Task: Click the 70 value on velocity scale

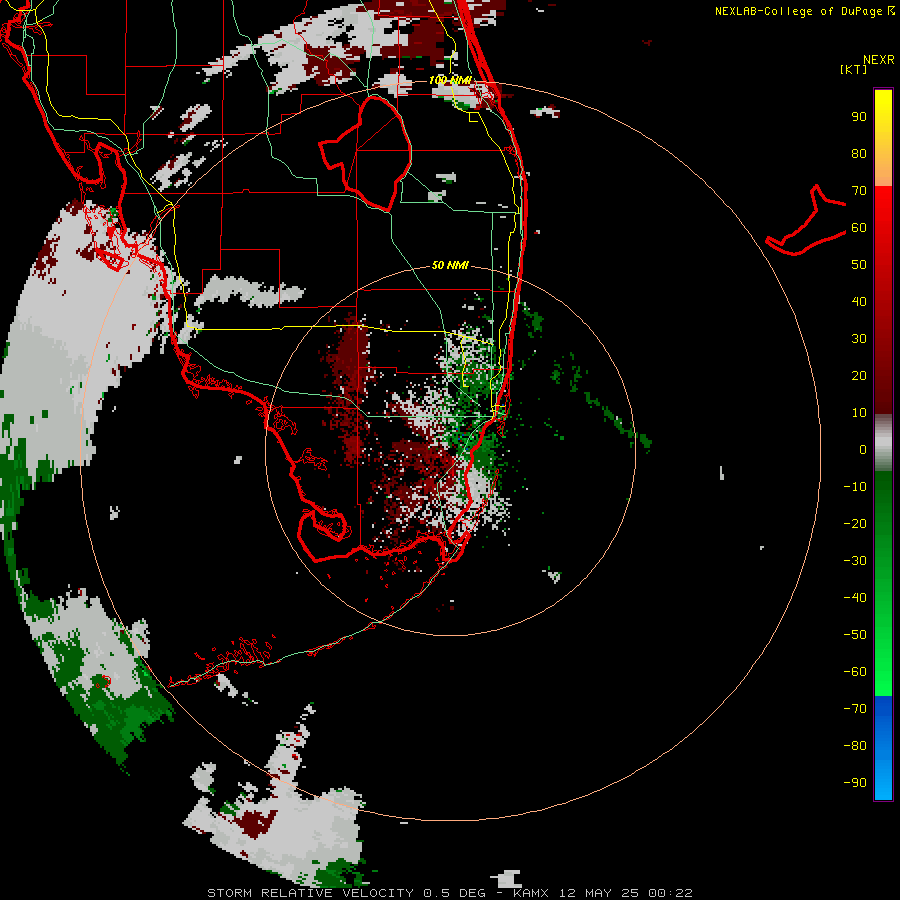Action: [x=859, y=191]
